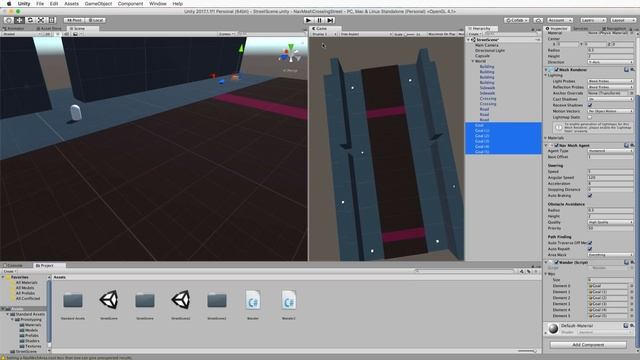Switch to the Asset Store tab
640x360 pixels.
pyautogui.click(x=49, y=29)
